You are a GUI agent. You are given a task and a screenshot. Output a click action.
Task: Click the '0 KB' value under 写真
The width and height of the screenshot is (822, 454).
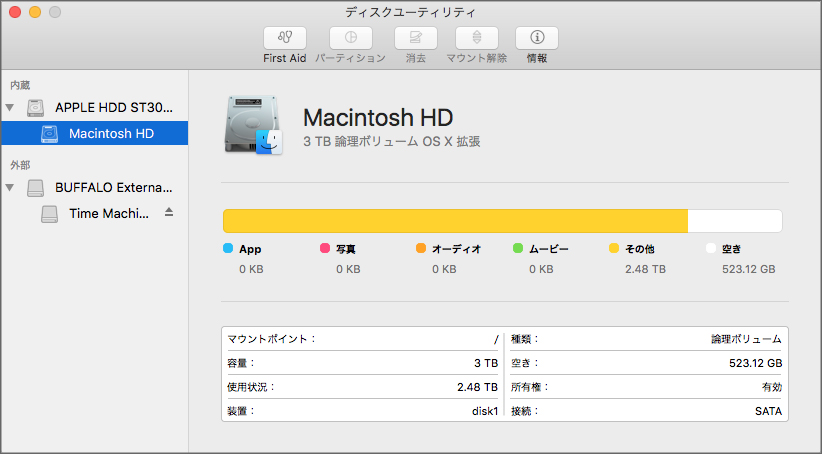[x=348, y=269]
